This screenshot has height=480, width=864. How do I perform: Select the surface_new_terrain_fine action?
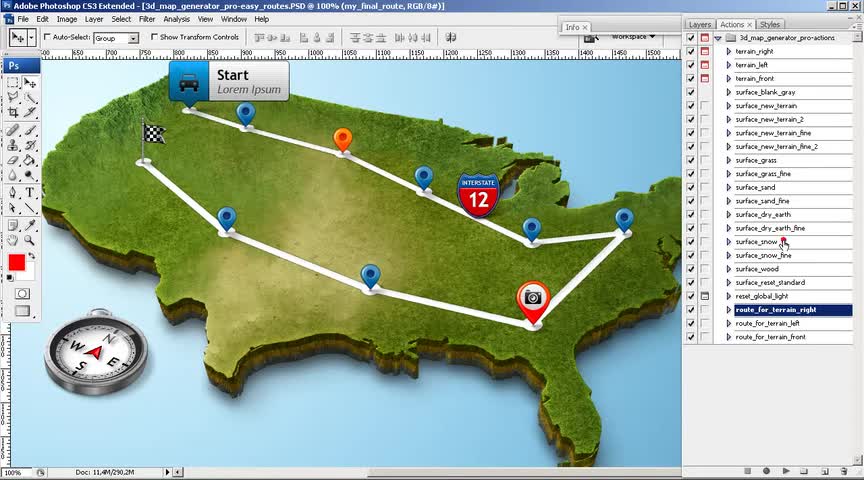(x=793, y=133)
